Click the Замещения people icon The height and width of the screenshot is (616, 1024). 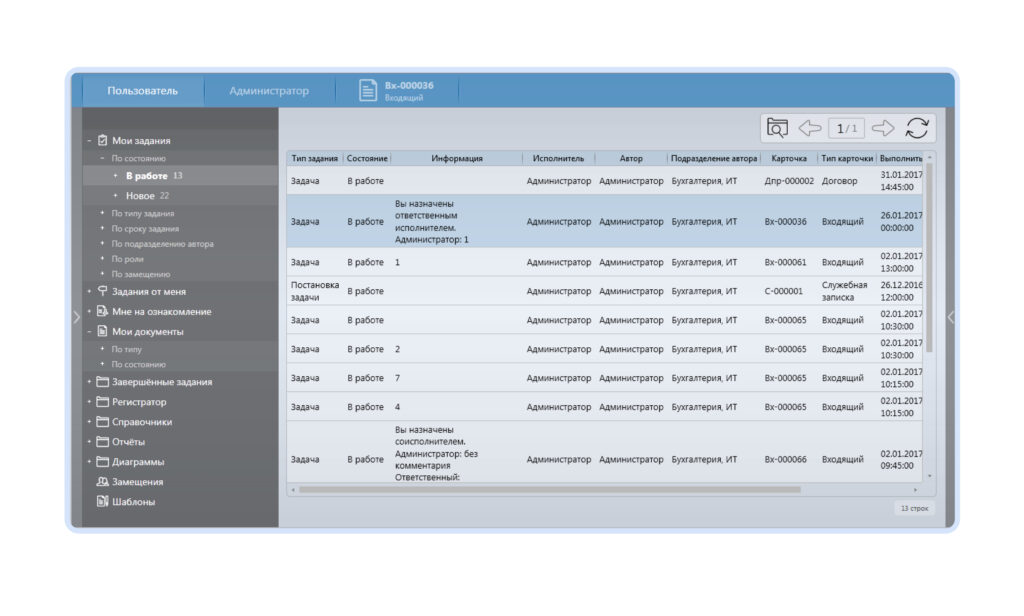click(102, 482)
